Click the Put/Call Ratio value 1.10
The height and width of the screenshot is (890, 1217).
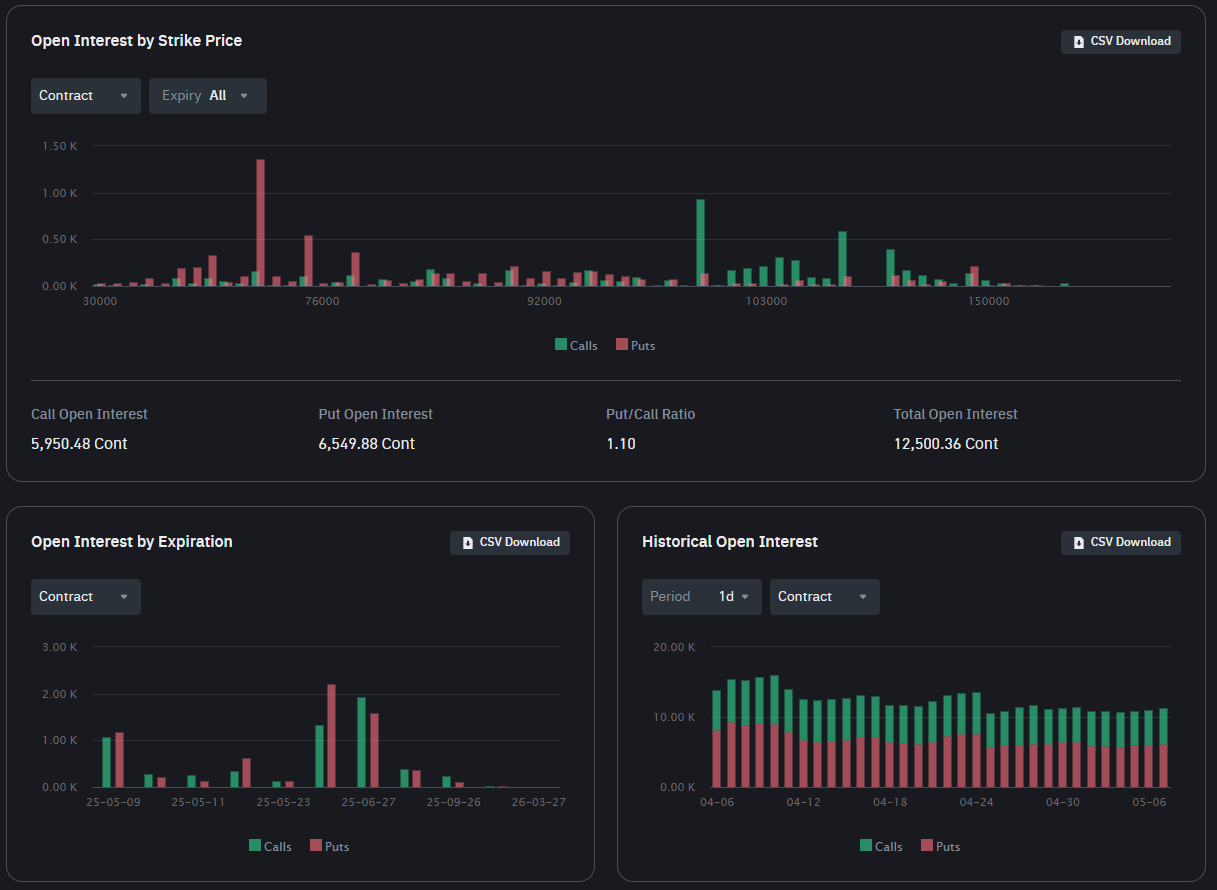621,444
